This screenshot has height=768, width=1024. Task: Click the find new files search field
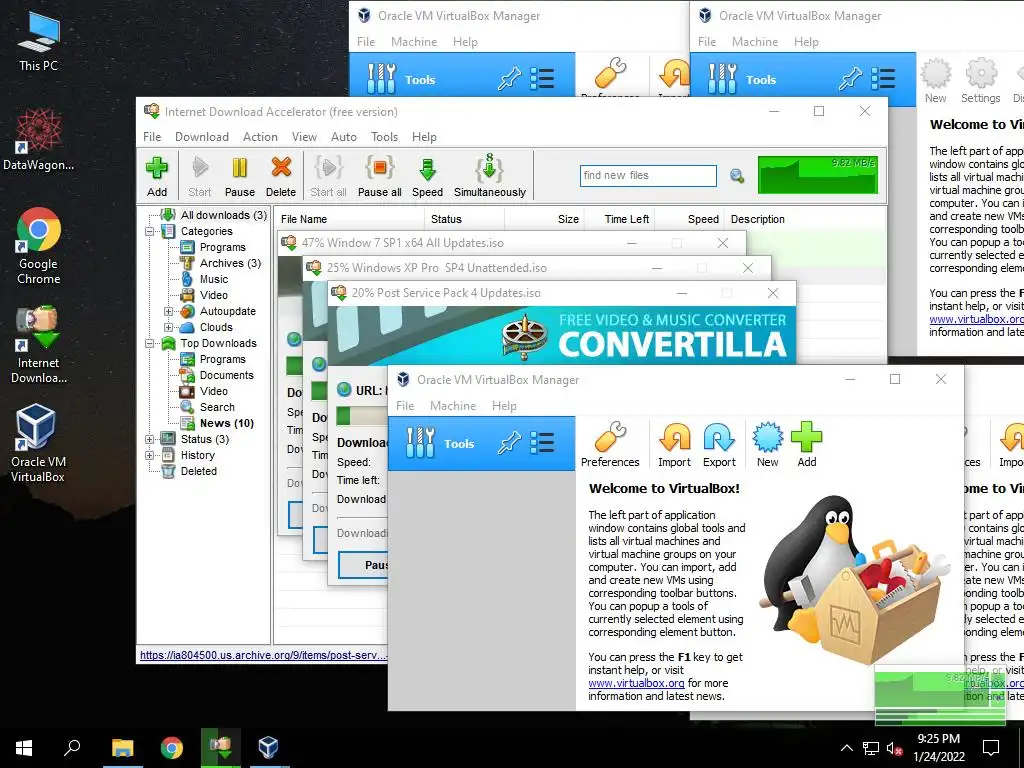[x=648, y=176]
